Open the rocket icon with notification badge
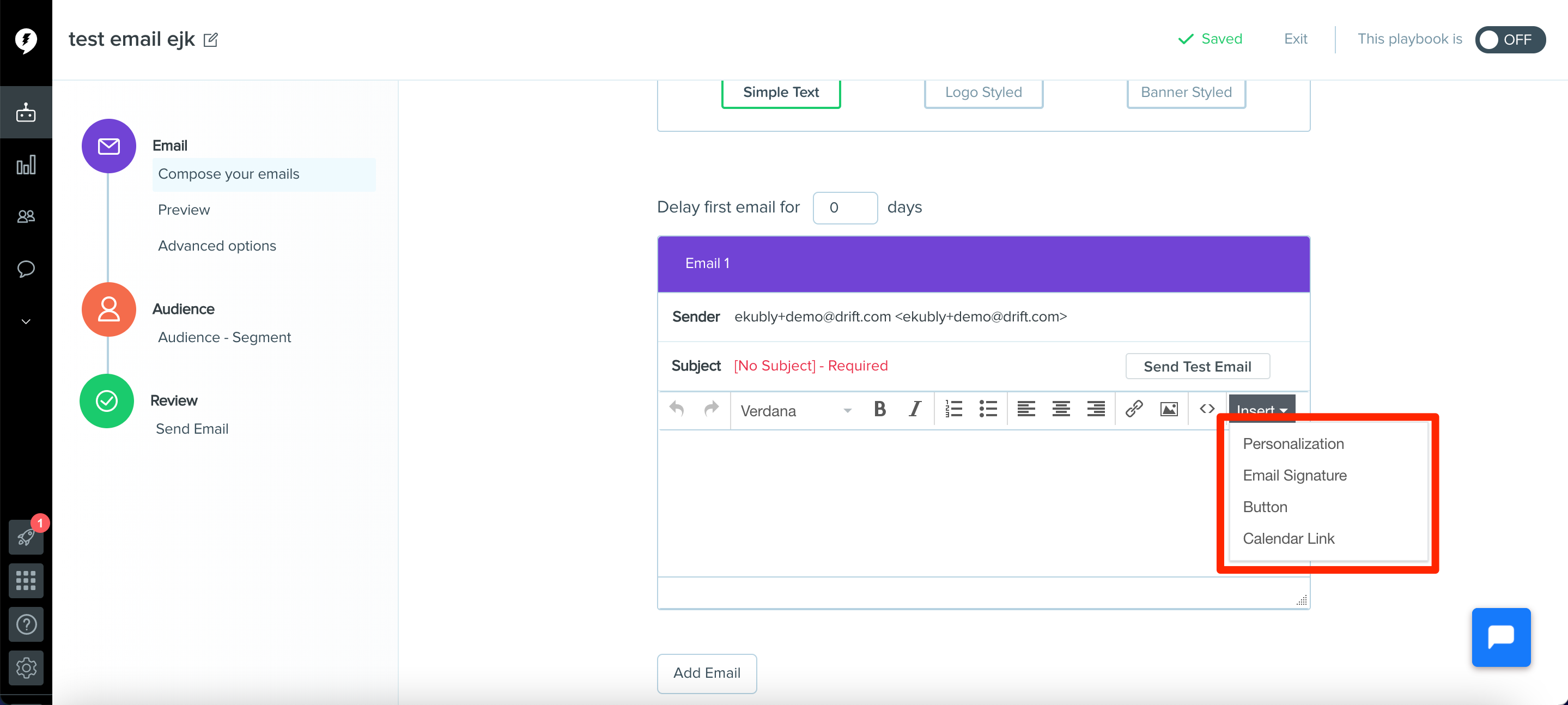 [26, 537]
